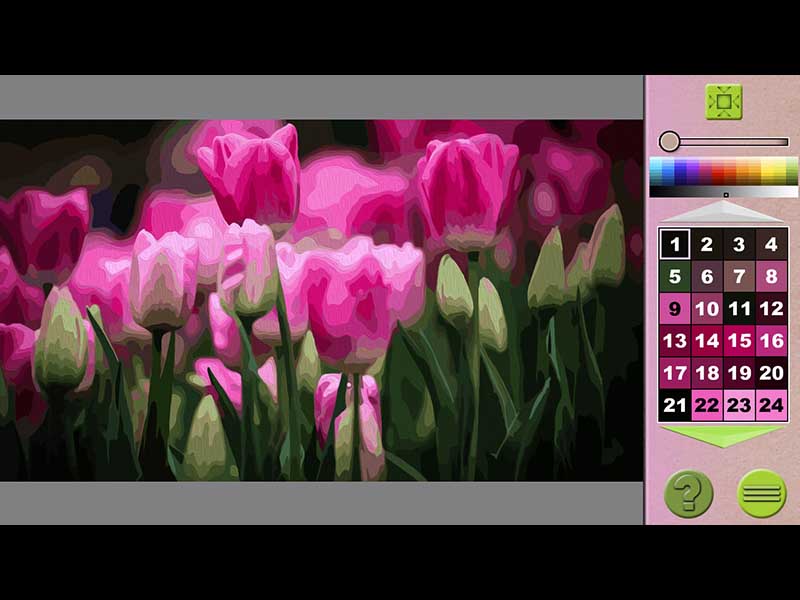
Task: Select color number 7 swatch
Action: [x=739, y=276]
